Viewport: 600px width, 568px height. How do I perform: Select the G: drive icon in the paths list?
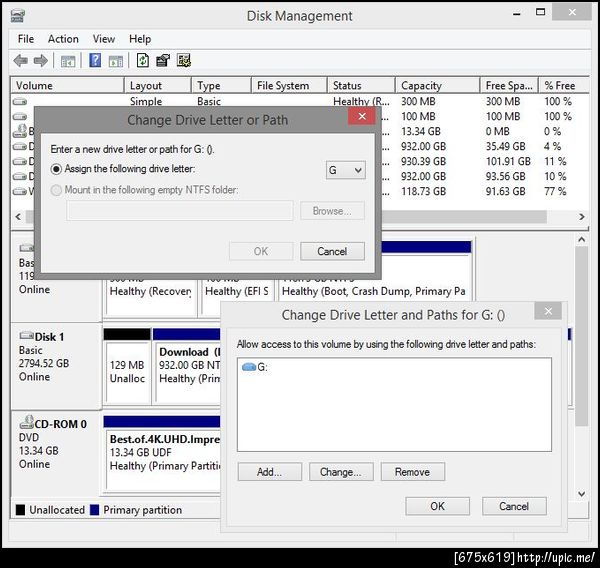click(x=249, y=367)
